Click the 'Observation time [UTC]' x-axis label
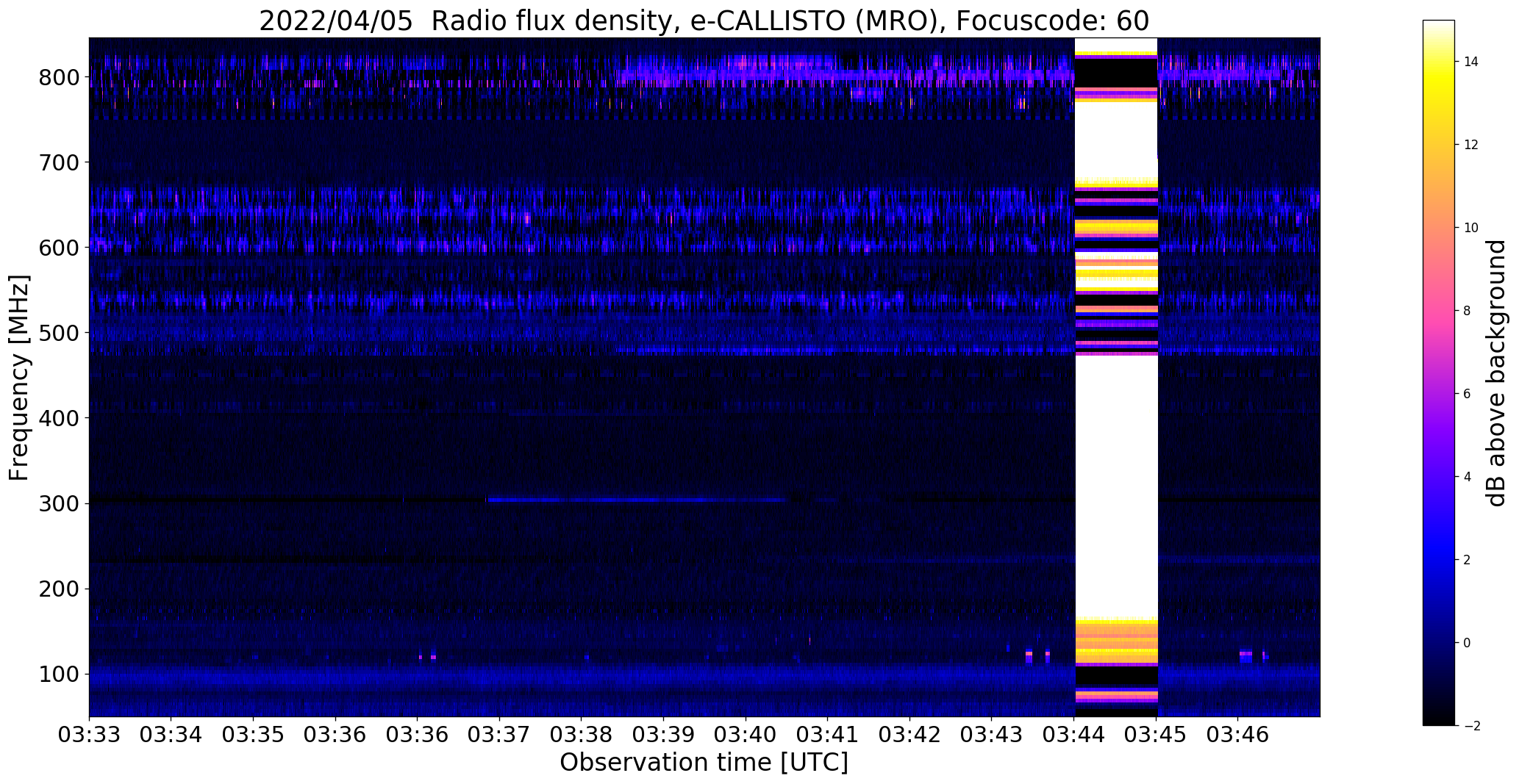Viewport: 1519px width, 784px height. tap(704, 763)
